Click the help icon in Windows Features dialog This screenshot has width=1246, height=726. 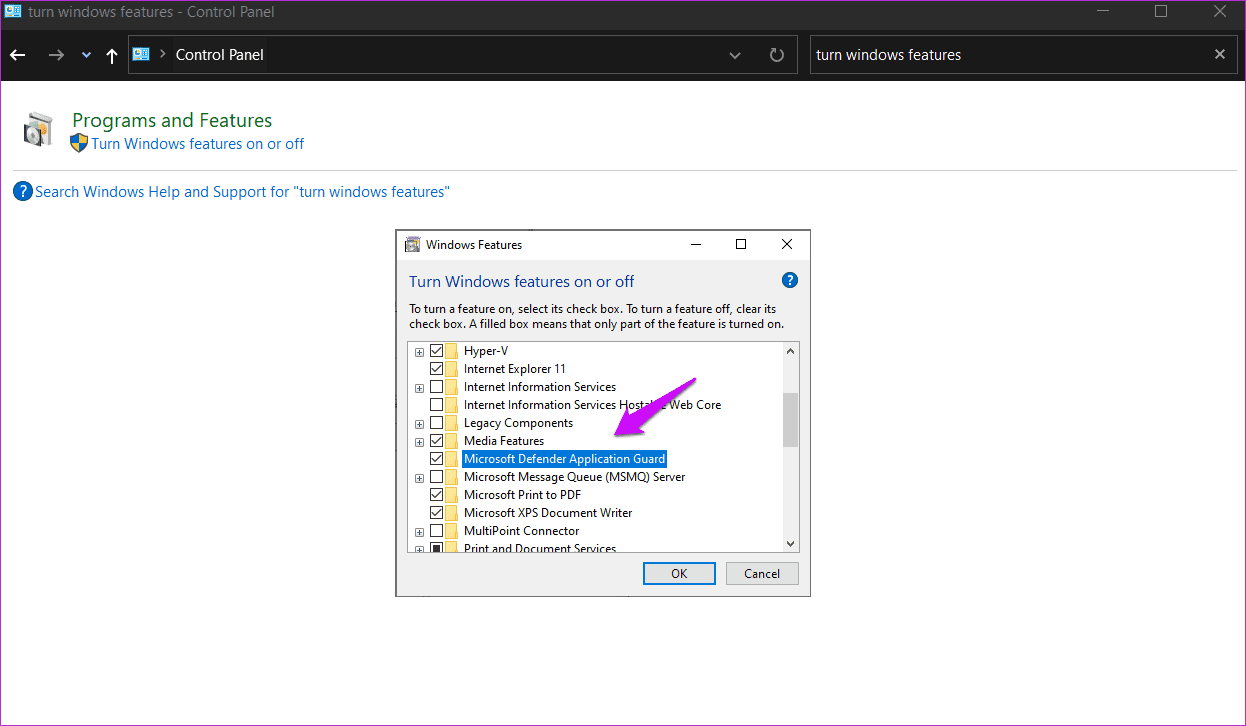click(789, 280)
